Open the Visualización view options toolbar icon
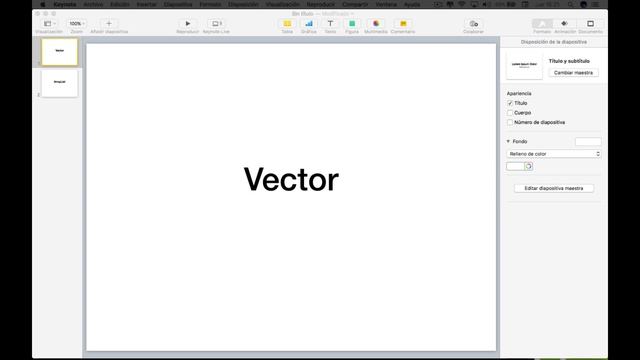Image resolution: width=640 pixels, height=360 pixels. 49,24
